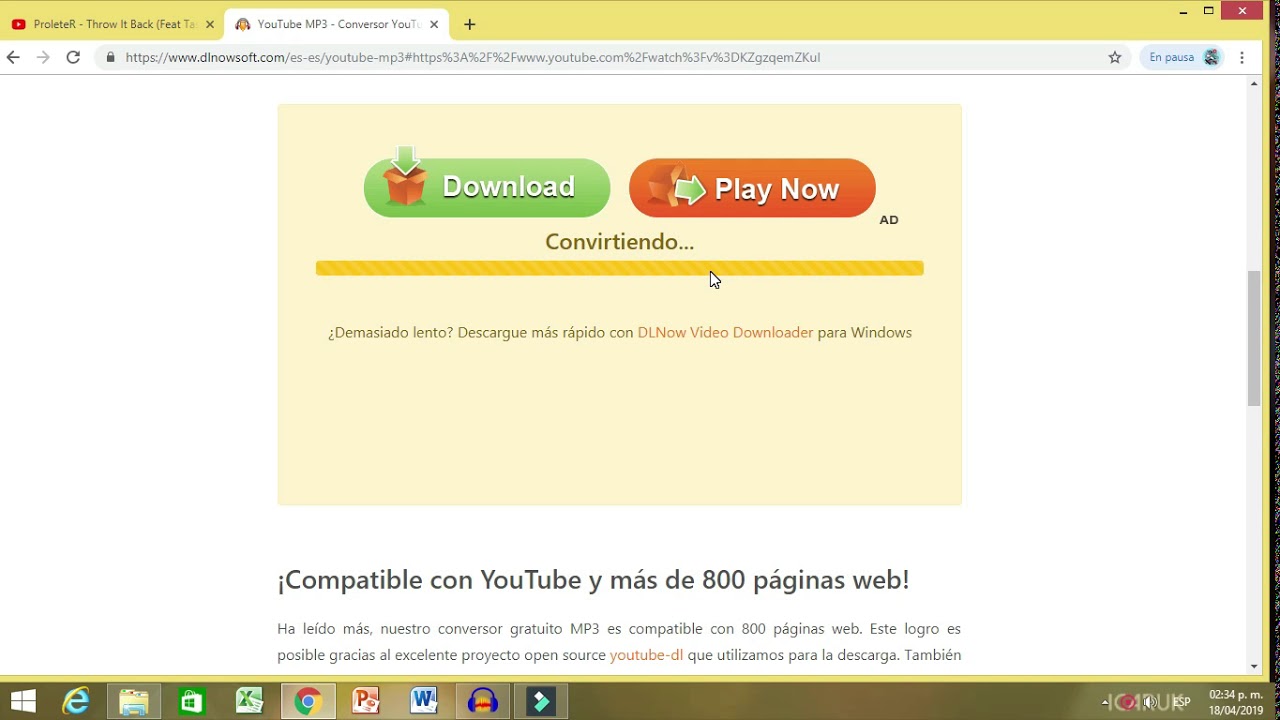Click the taskbar clock and date
The height and width of the screenshot is (720, 1280).
pos(1236,702)
